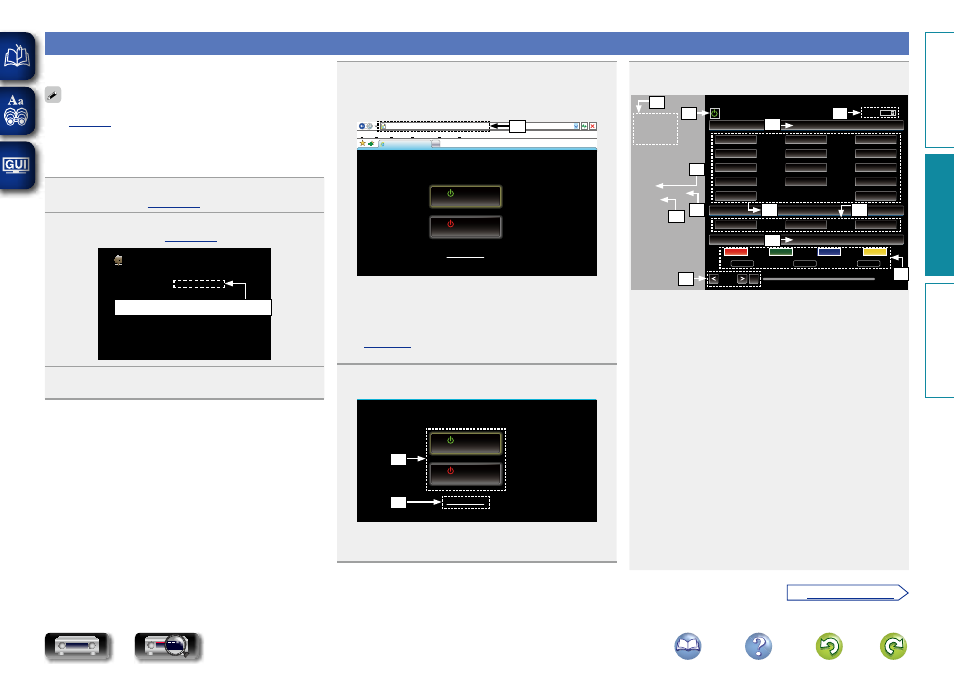Open the address bar history dropdown arrow
This screenshot has width=954, height=674.
[576, 126]
